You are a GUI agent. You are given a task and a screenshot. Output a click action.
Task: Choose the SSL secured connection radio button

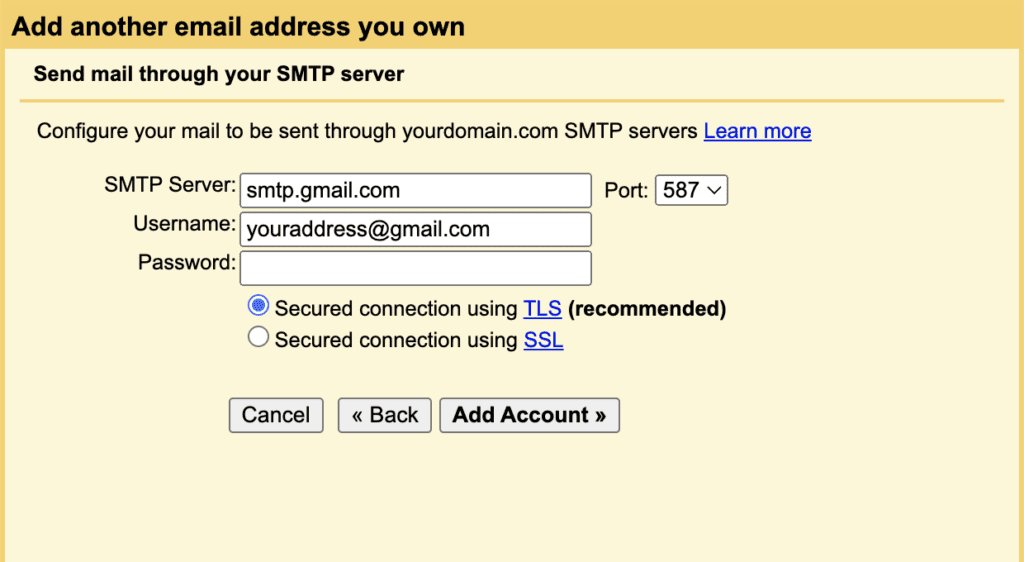[x=258, y=338]
